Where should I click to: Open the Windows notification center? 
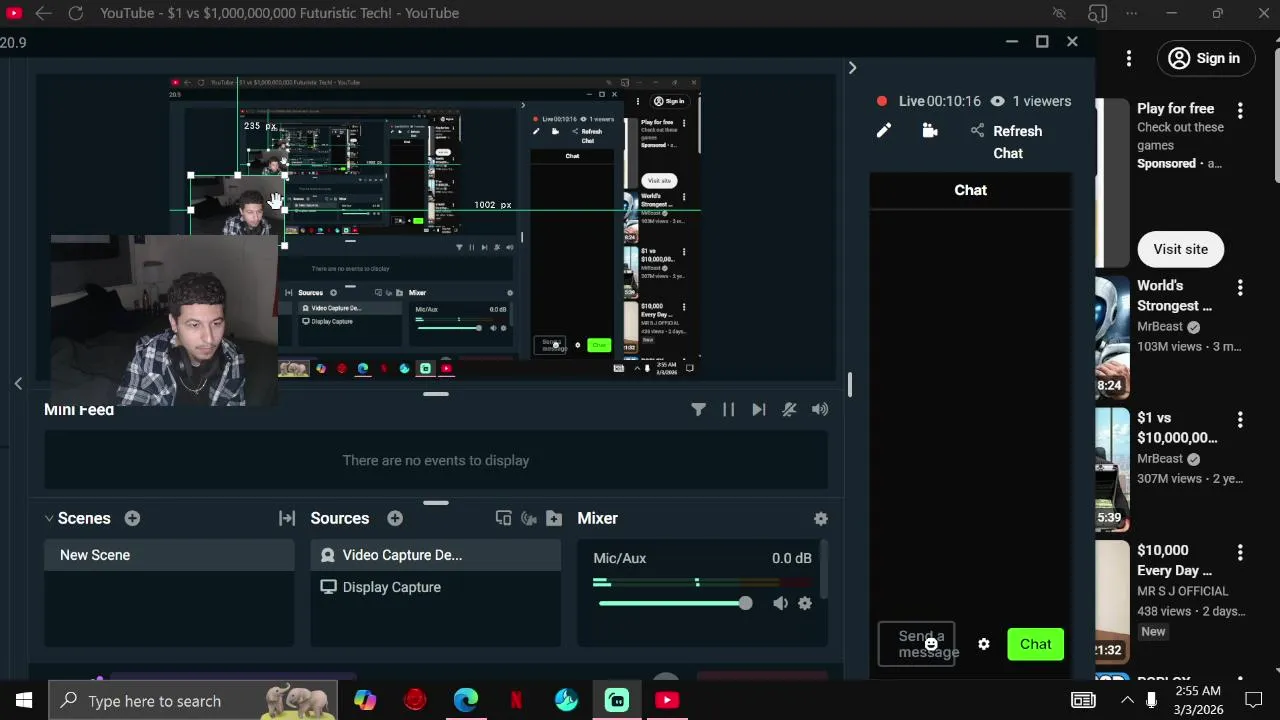point(1253,700)
